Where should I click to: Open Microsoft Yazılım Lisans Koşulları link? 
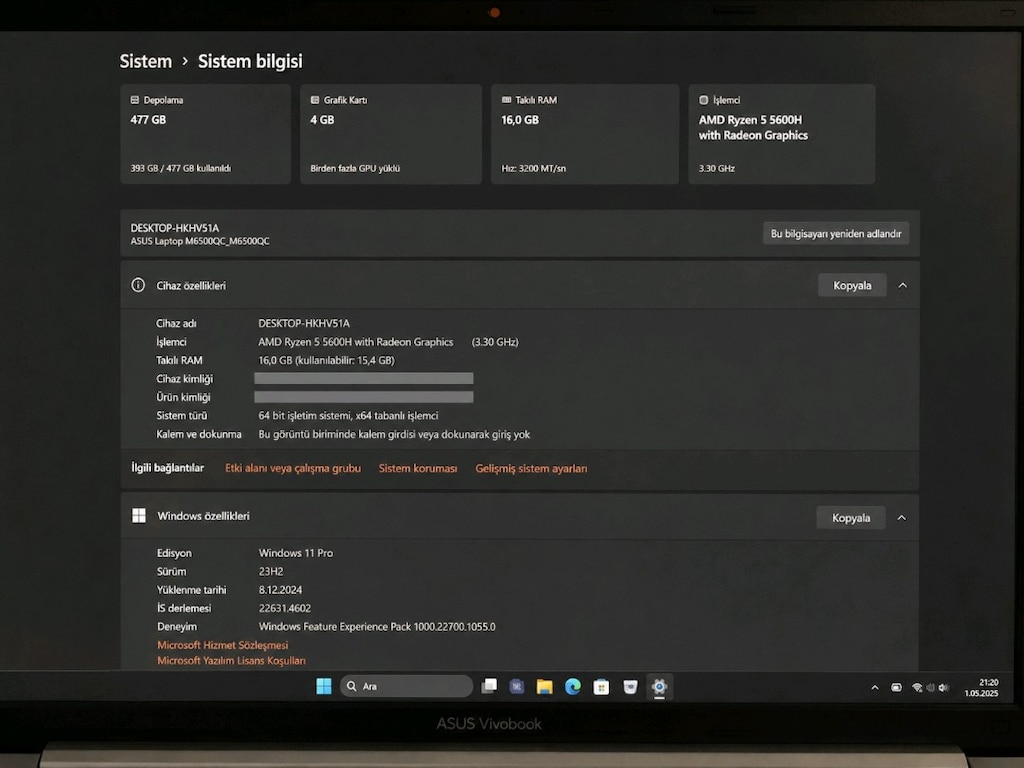pos(231,661)
